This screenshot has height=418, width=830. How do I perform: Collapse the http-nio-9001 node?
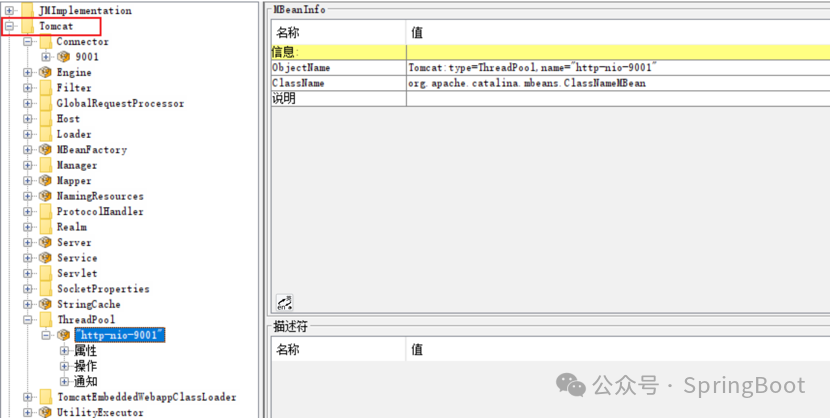click(46, 335)
